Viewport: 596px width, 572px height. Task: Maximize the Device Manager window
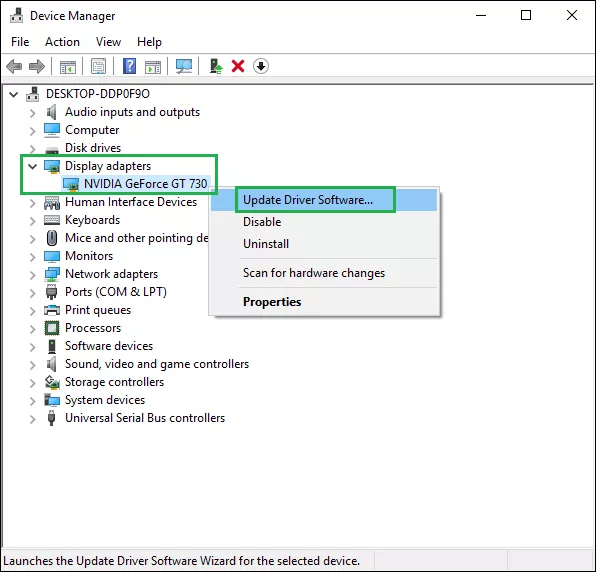(x=526, y=16)
